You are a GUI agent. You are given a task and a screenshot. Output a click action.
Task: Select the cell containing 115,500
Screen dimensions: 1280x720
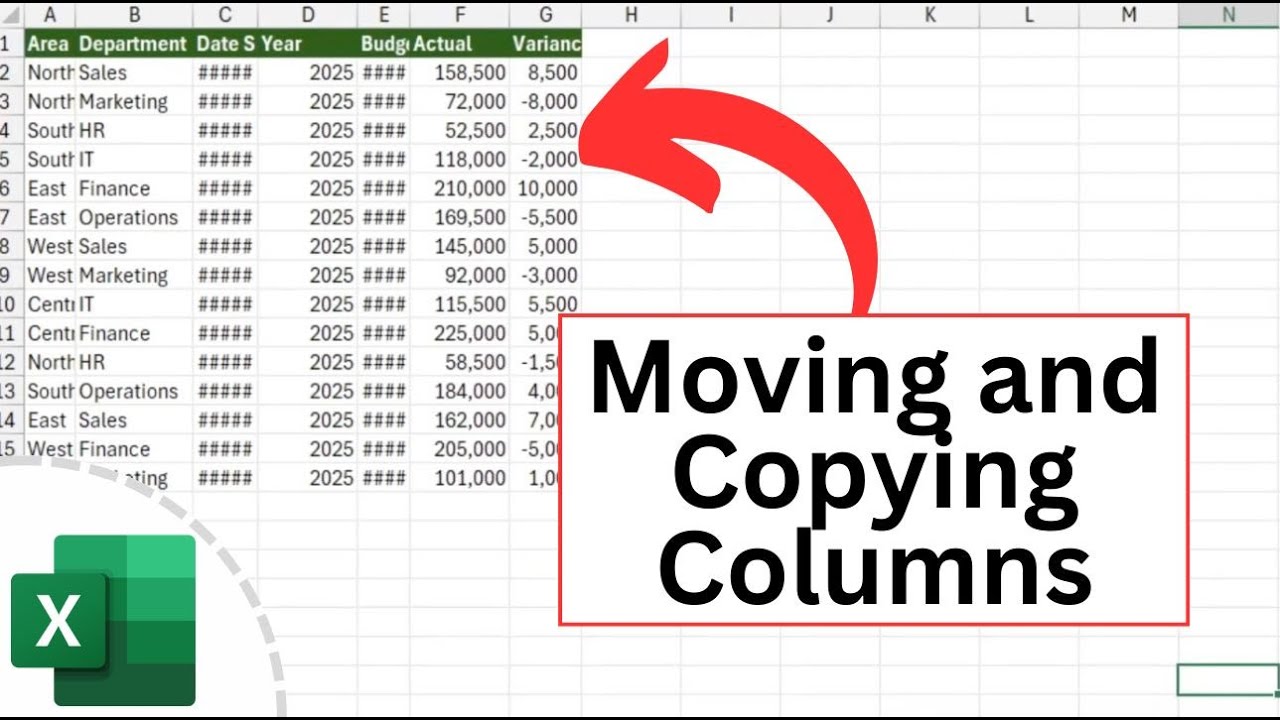coord(459,304)
